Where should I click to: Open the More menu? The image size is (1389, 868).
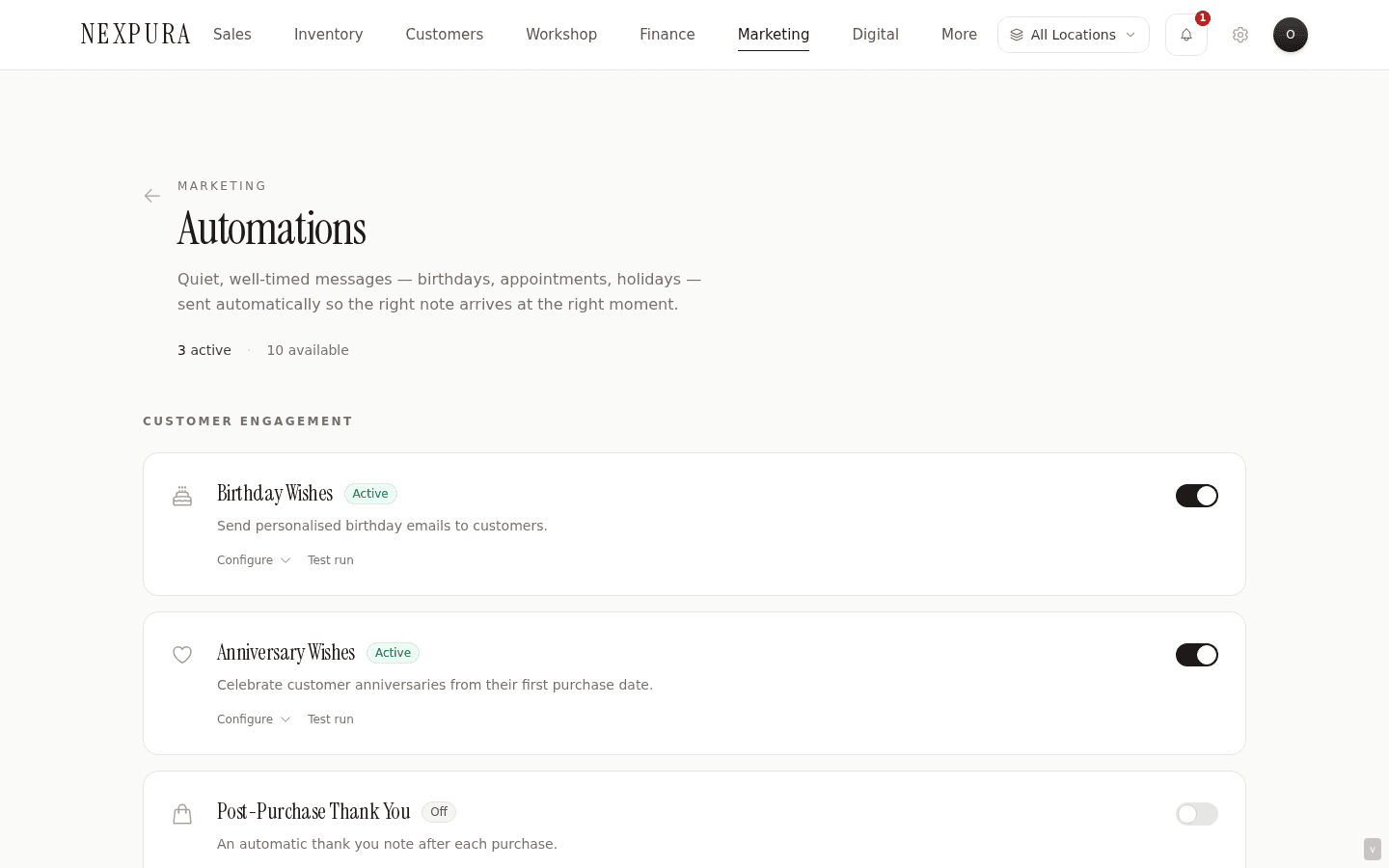coord(960,35)
